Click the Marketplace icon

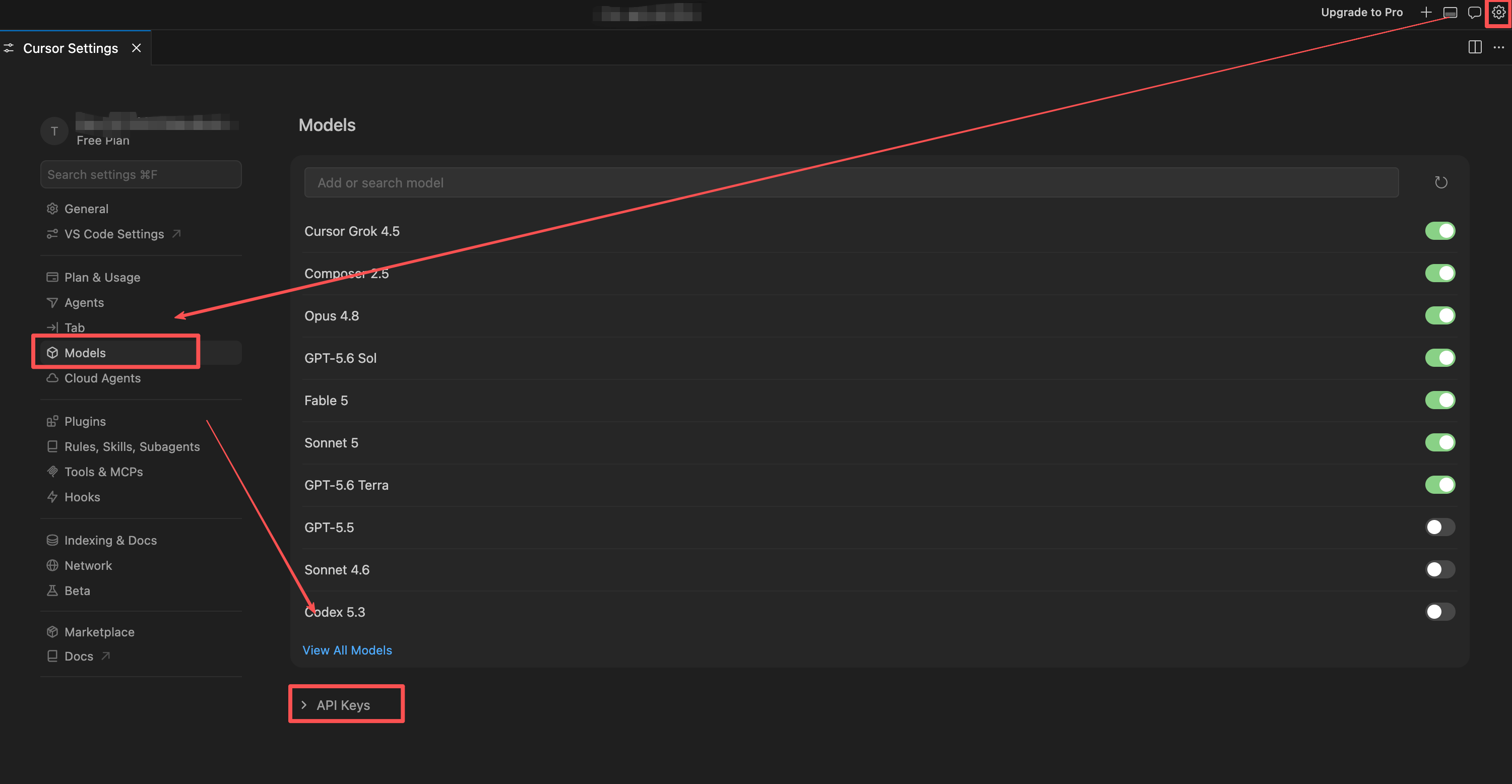[52, 632]
